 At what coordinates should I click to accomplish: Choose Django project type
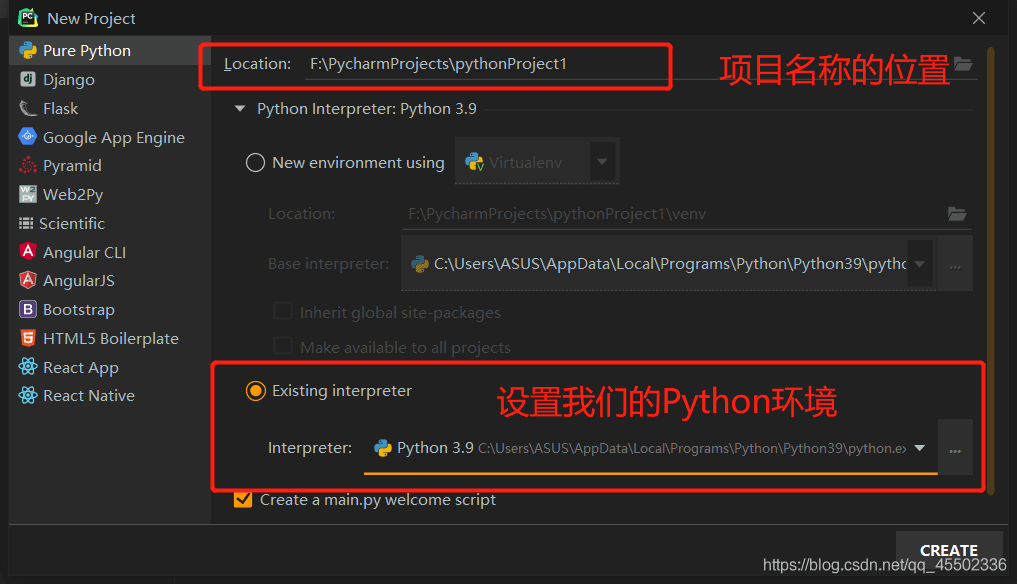[x=110, y=79]
